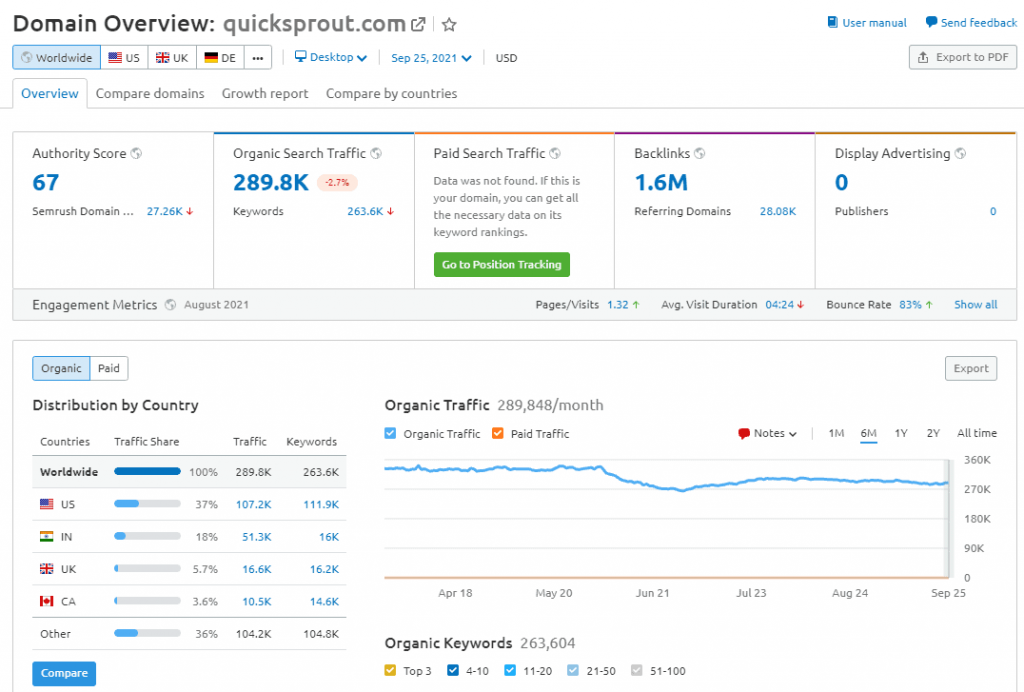Click the UK flag database icon
The height and width of the screenshot is (692, 1024).
point(163,57)
